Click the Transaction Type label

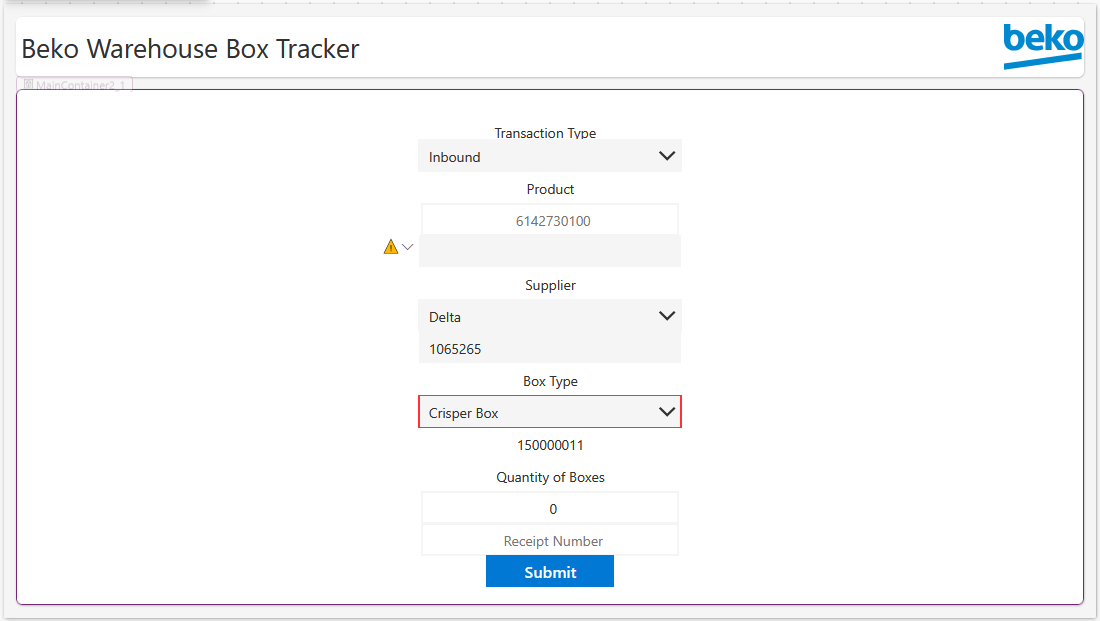coord(545,133)
